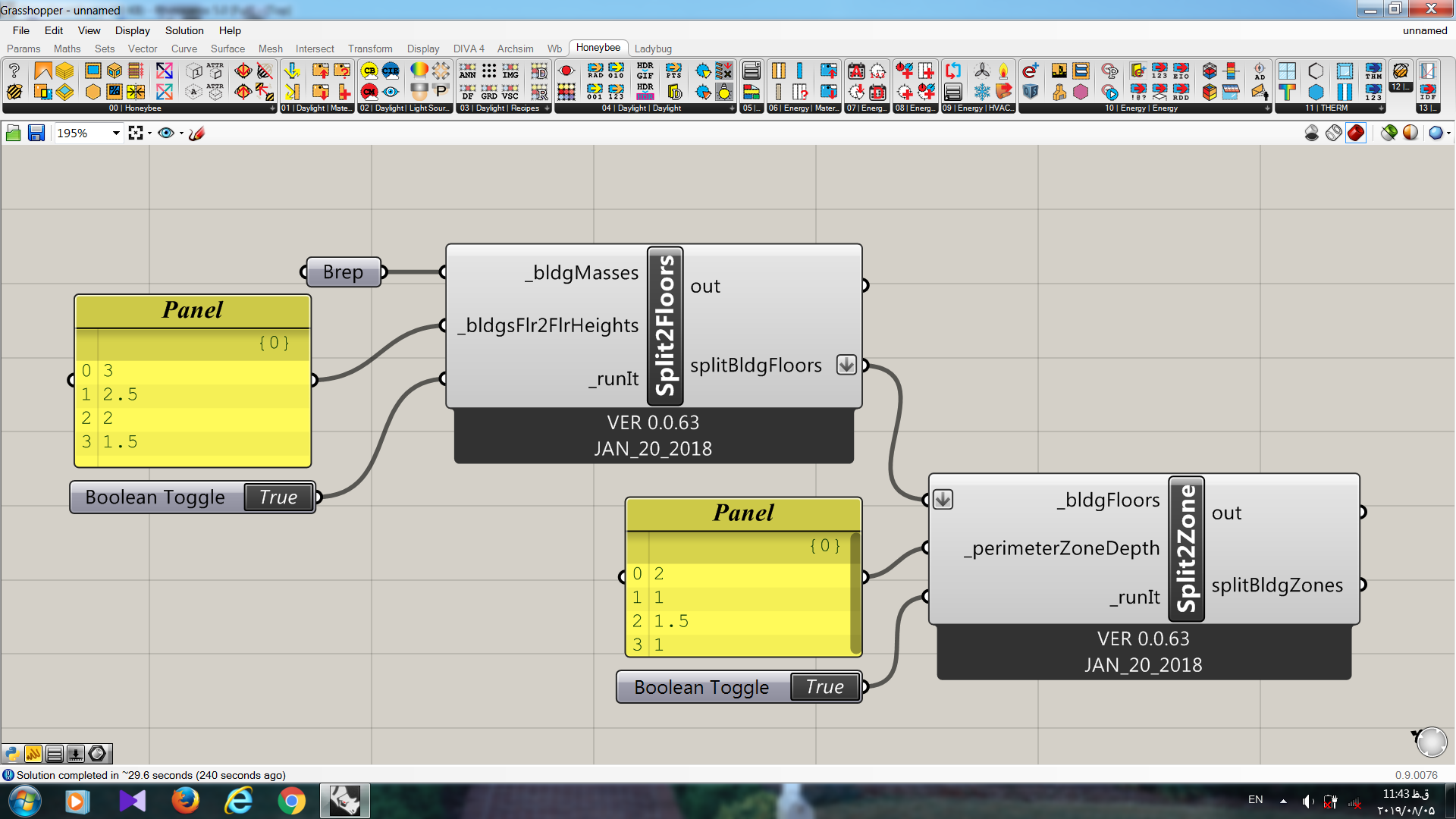1456x819 pixels.
Task: Click the IDF component icon
Action: 1428,92
